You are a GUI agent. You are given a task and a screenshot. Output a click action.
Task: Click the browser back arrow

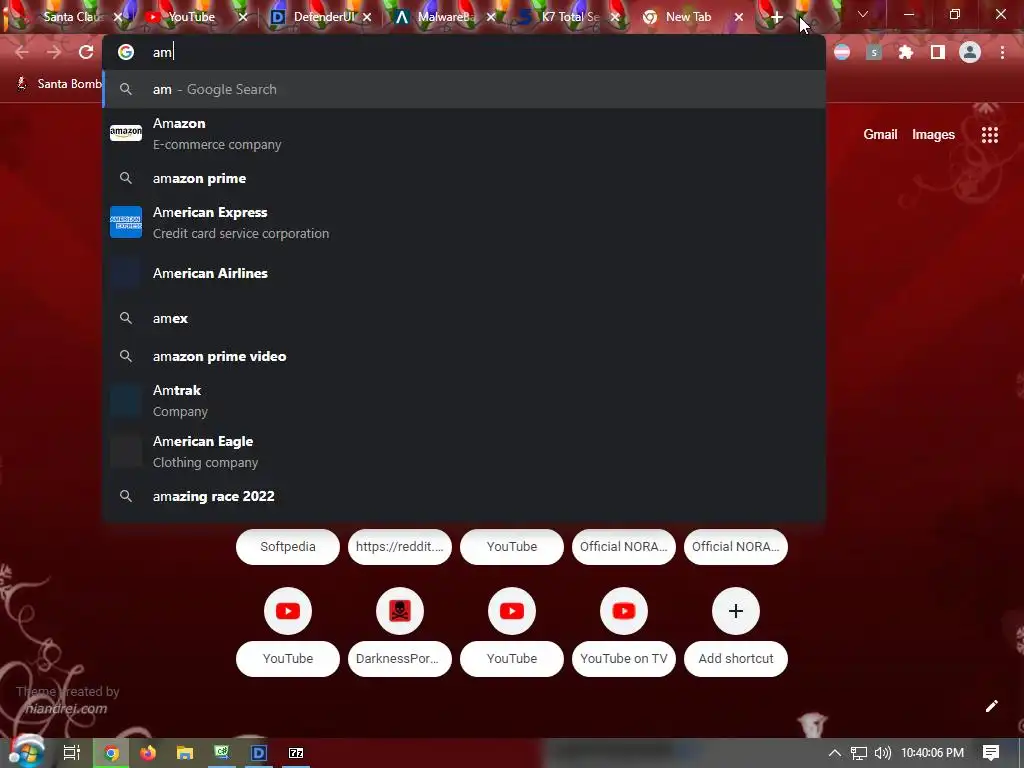tap(22, 52)
